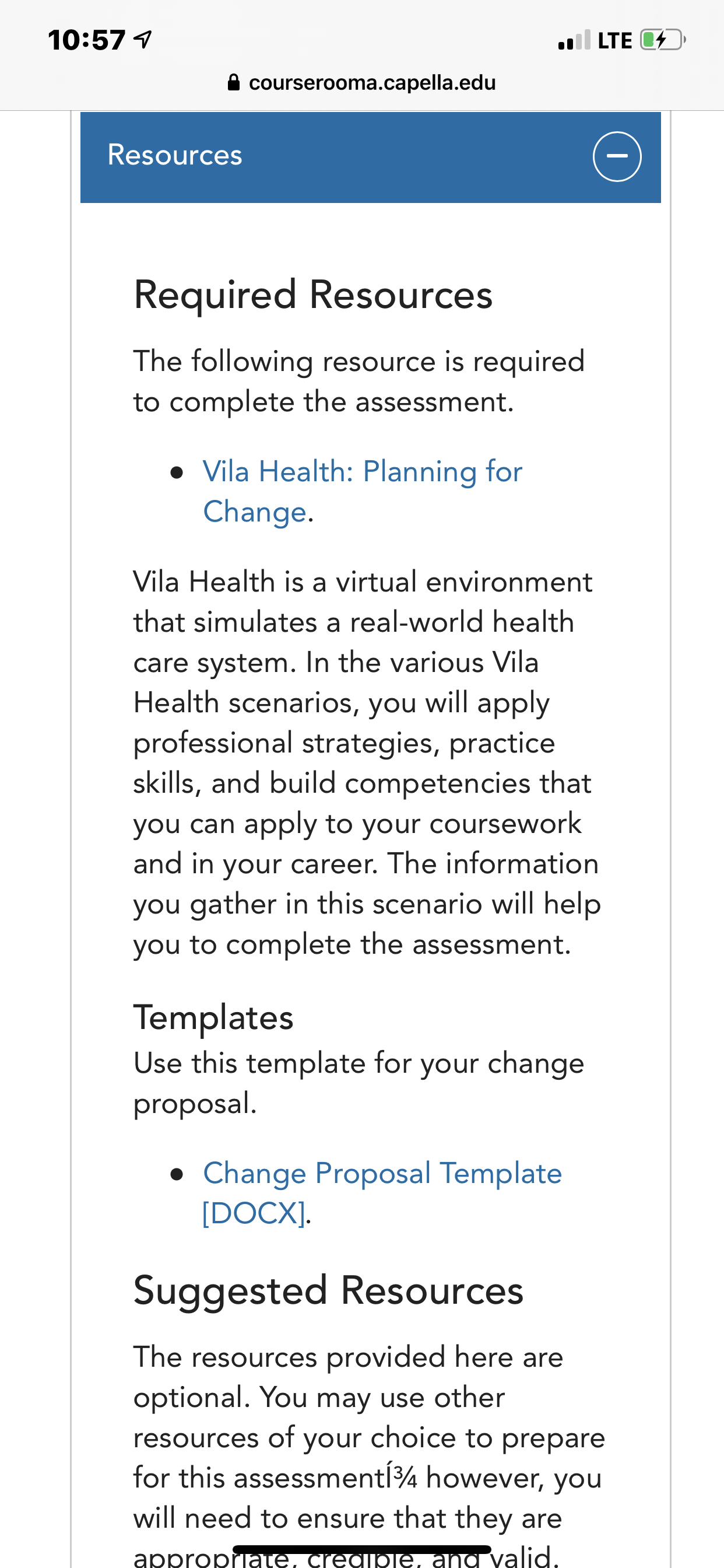Viewport: 724px width, 1568px height.
Task: Tap the Resources header title
Action: click(x=175, y=155)
